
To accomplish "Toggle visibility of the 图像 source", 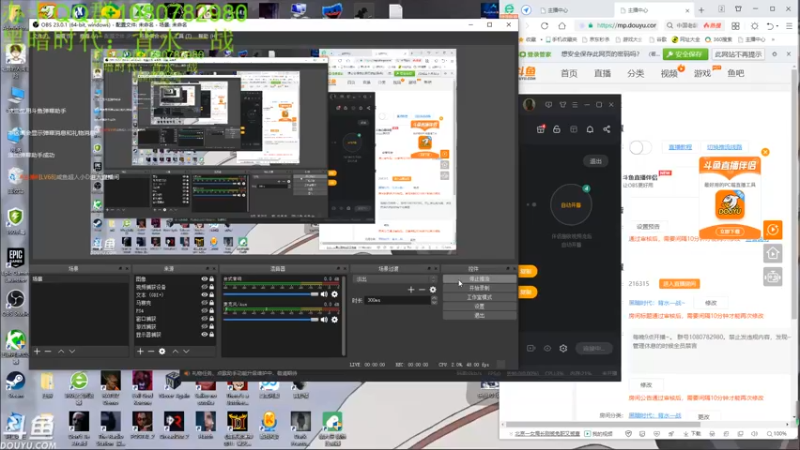I will point(204,279).
